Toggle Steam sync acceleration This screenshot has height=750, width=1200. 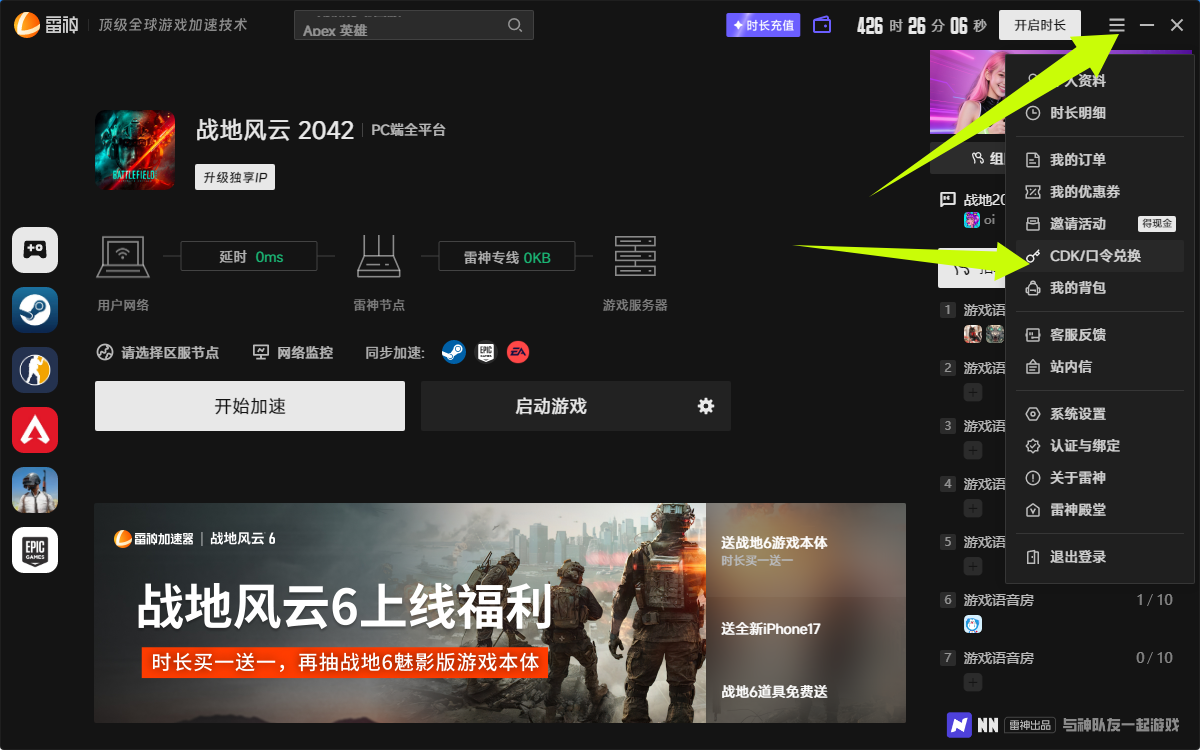[x=453, y=352]
